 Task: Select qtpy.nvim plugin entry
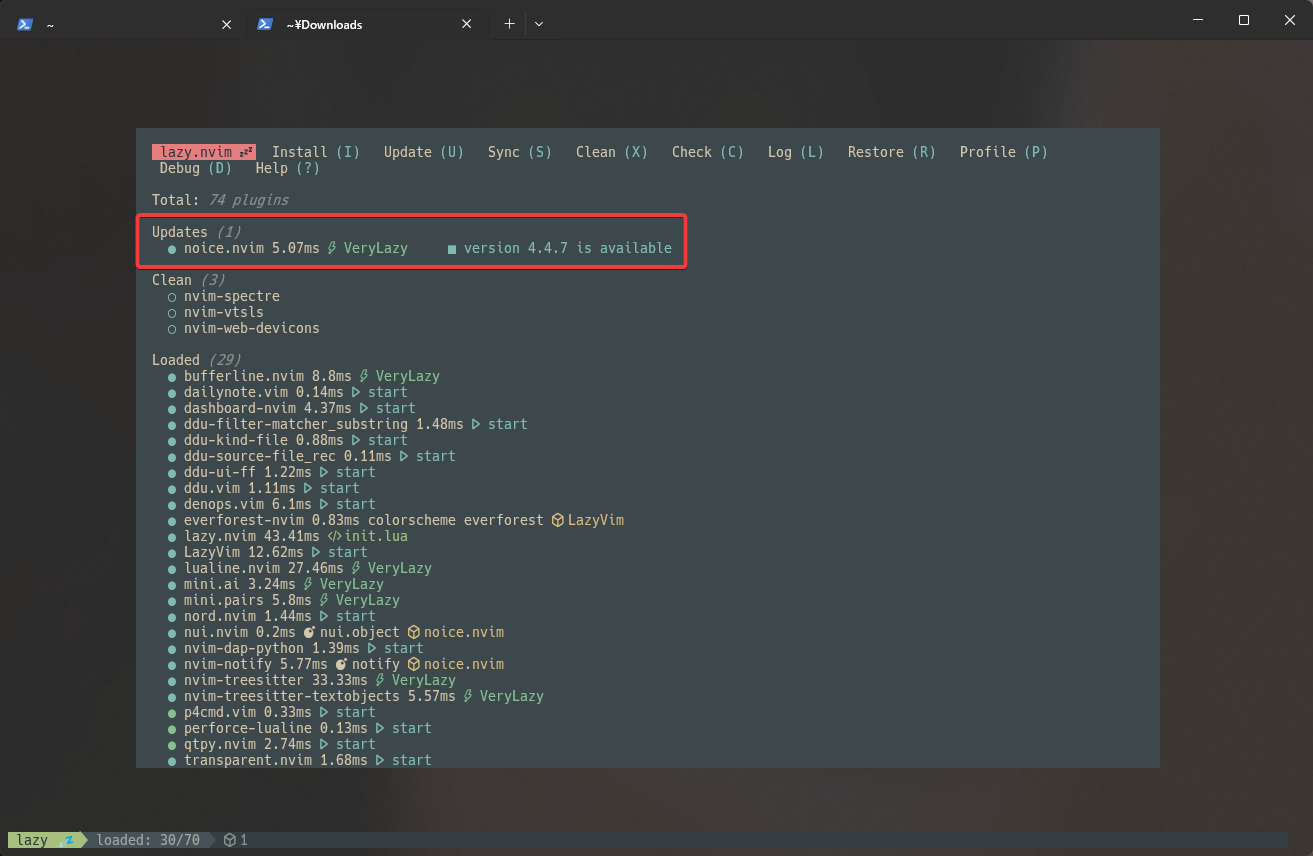click(x=220, y=744)
